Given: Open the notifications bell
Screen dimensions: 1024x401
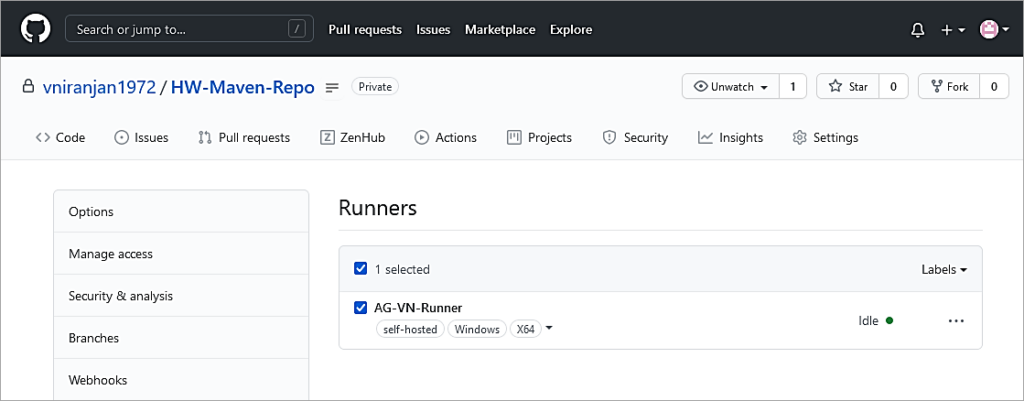Looking at the screenshot, I should [918, 30].
